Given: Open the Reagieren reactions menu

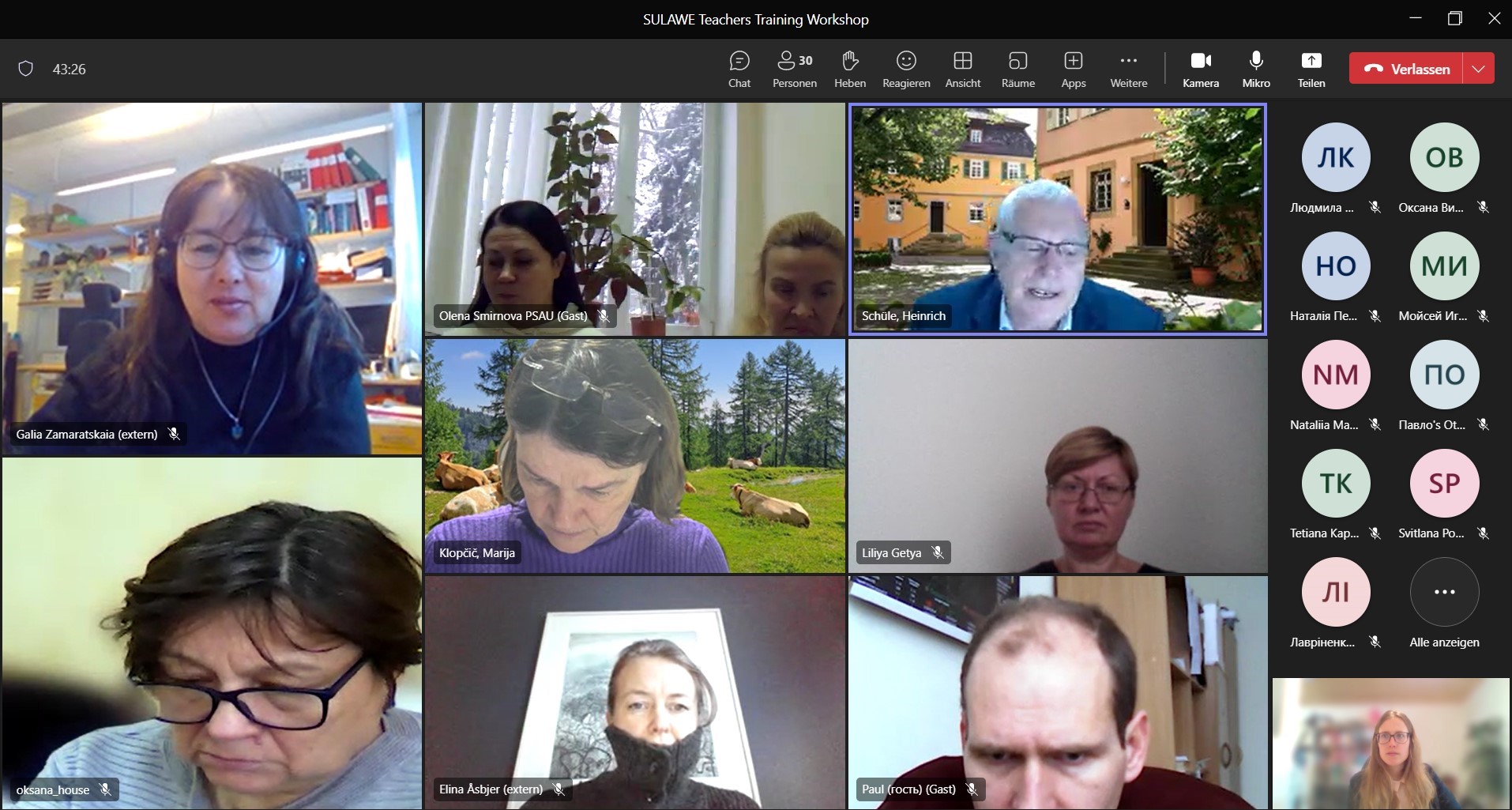Looking at the screenshot, I should point(906,70).
